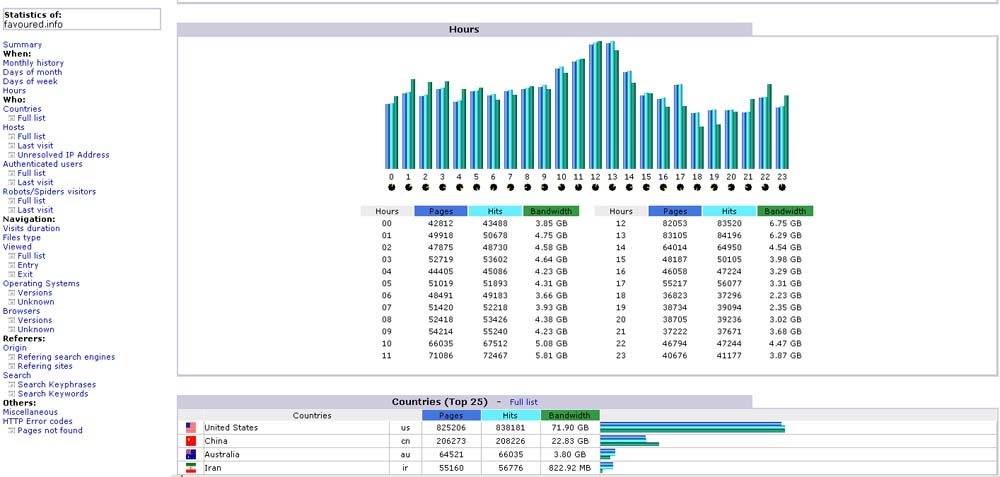Click clock icon under hour 15

point(646,187)
